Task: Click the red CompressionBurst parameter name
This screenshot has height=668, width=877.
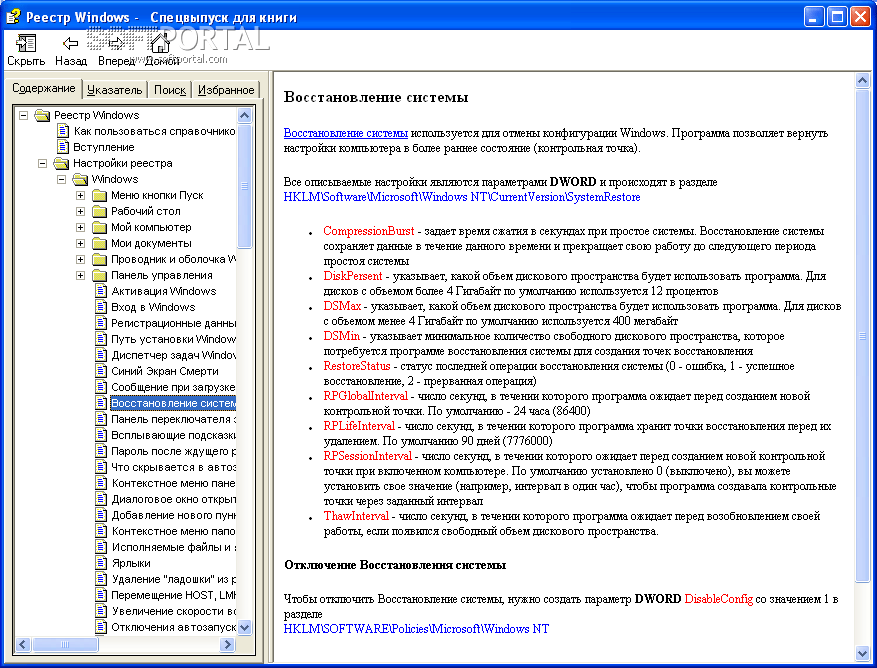Action: [369, 231]
